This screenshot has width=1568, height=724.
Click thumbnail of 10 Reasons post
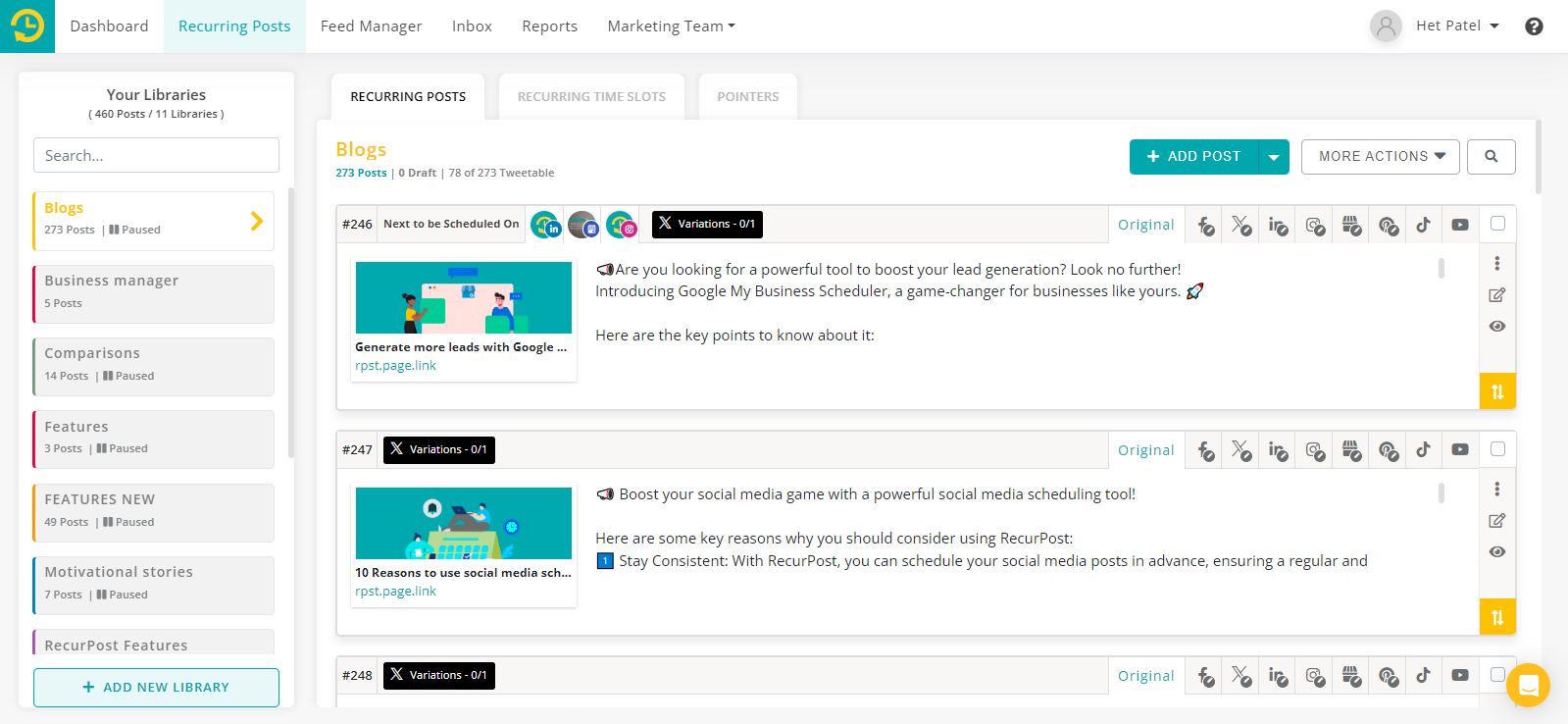[464, 523]
